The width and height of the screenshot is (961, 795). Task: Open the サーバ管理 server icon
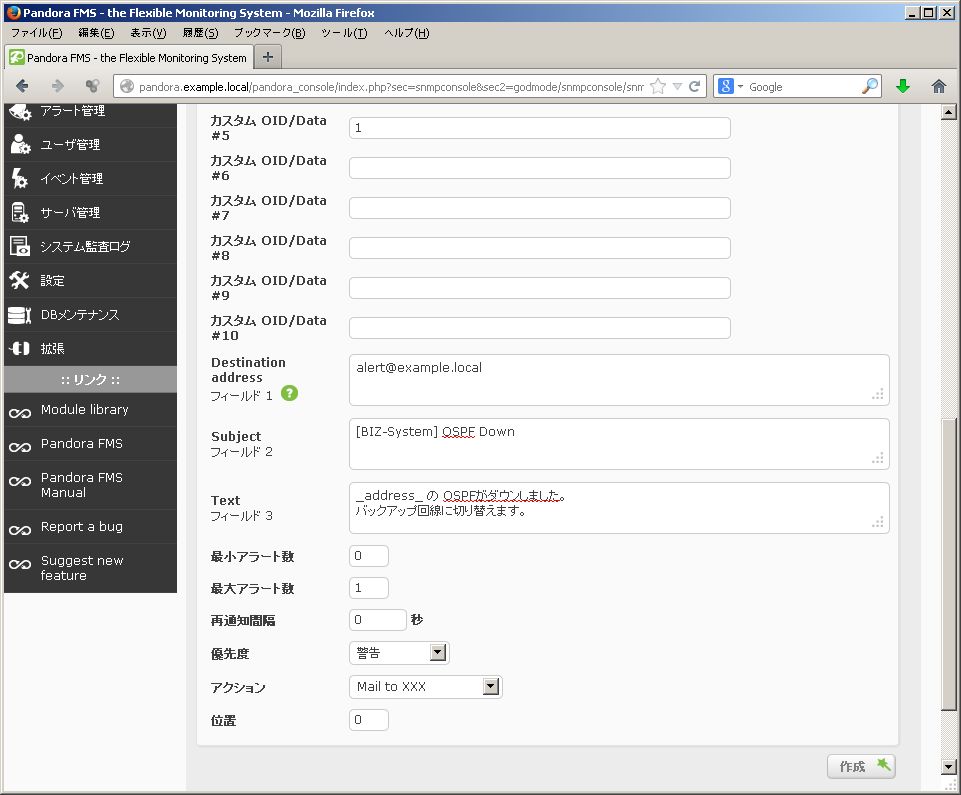coord(20,213)
